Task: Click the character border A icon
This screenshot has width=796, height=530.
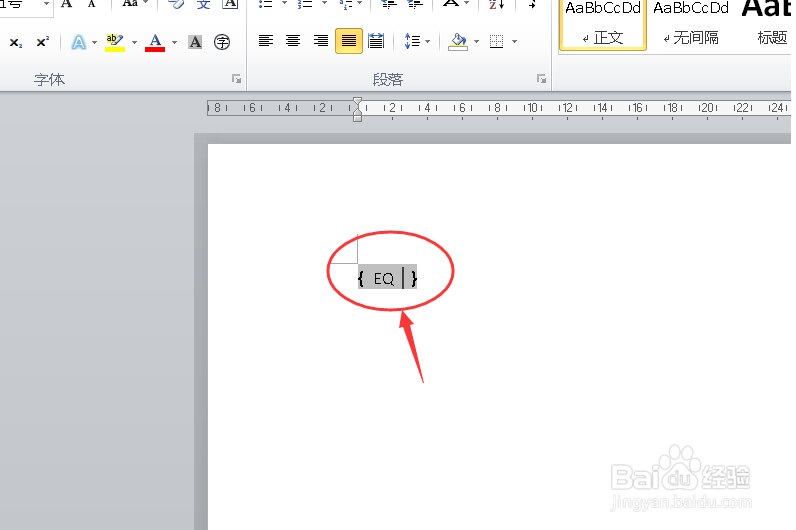Action: click(230, 4)
